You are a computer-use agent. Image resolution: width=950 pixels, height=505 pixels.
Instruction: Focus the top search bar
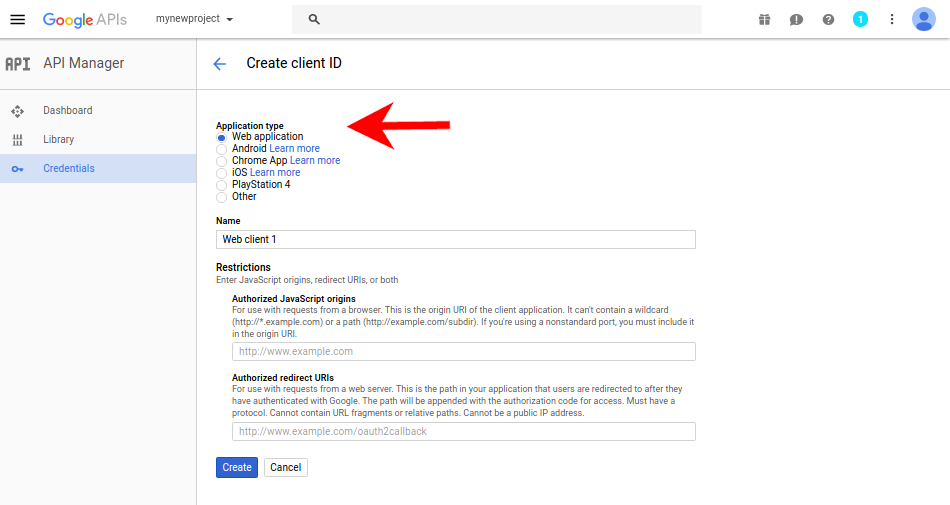coord(497,19)
